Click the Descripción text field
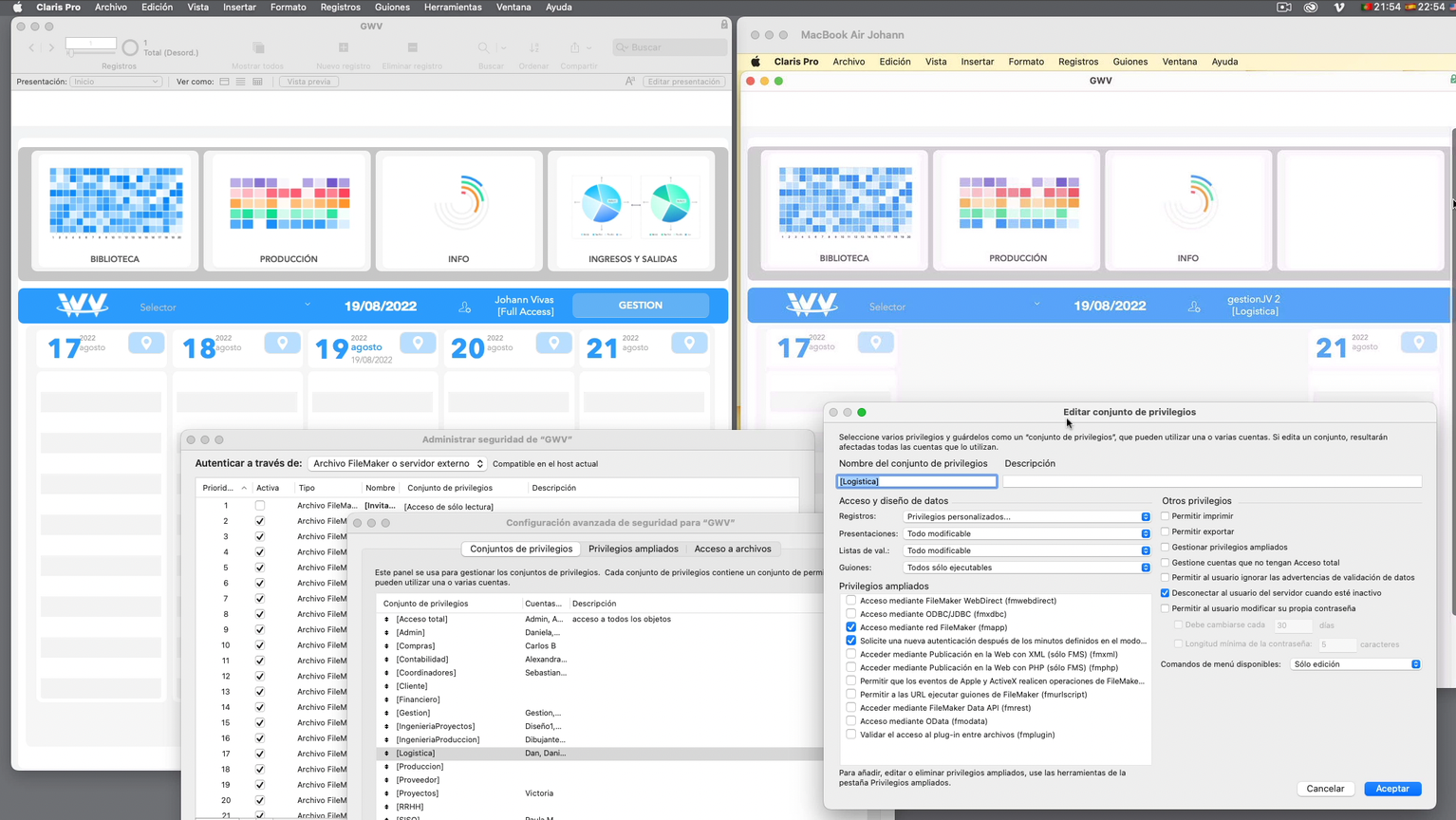The image size is (1456, 820). [1212, 482]
